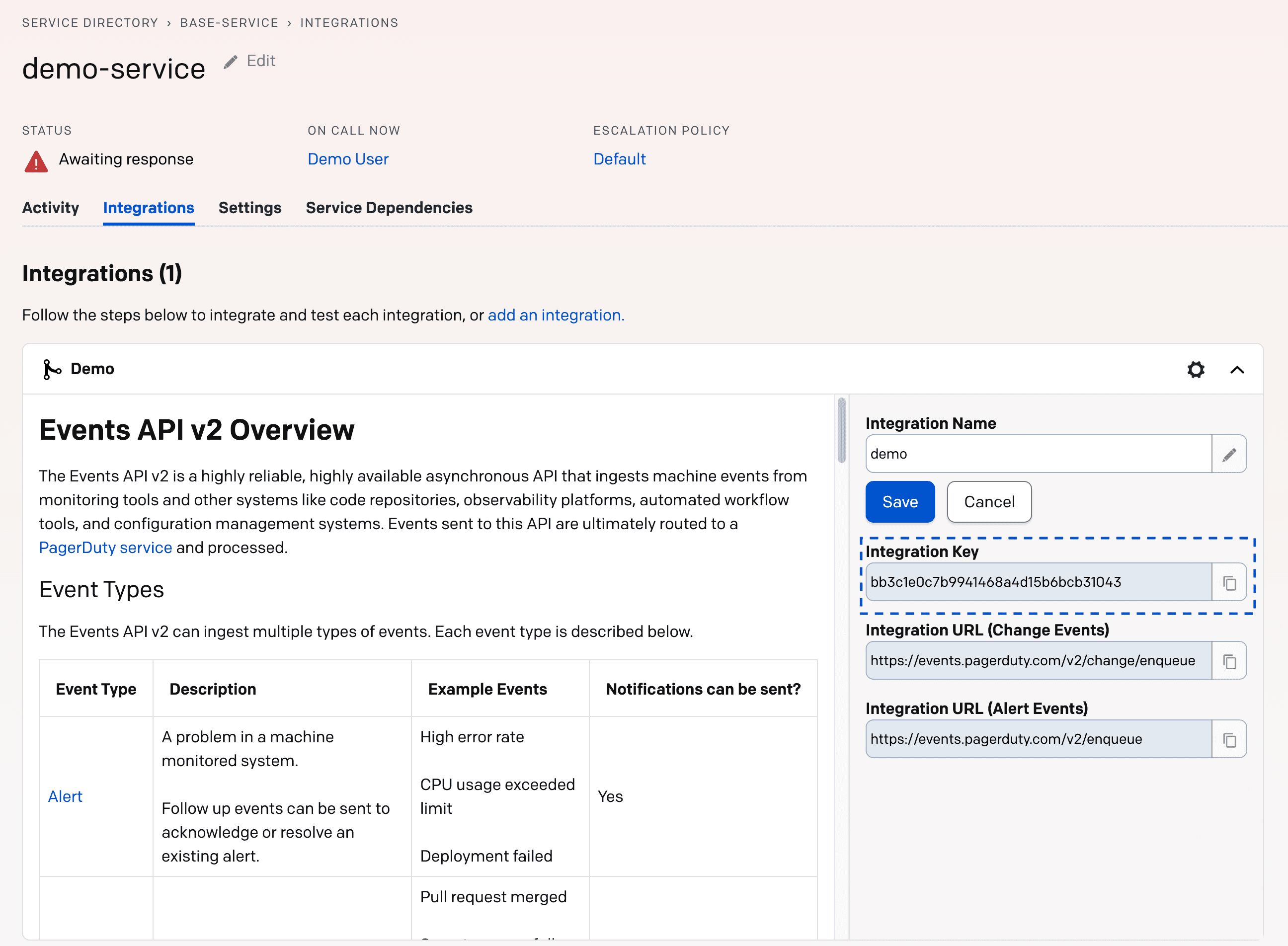Click the Integration Key label
The height and width of the screenshot is (946, 1288).
click(921, 552)
